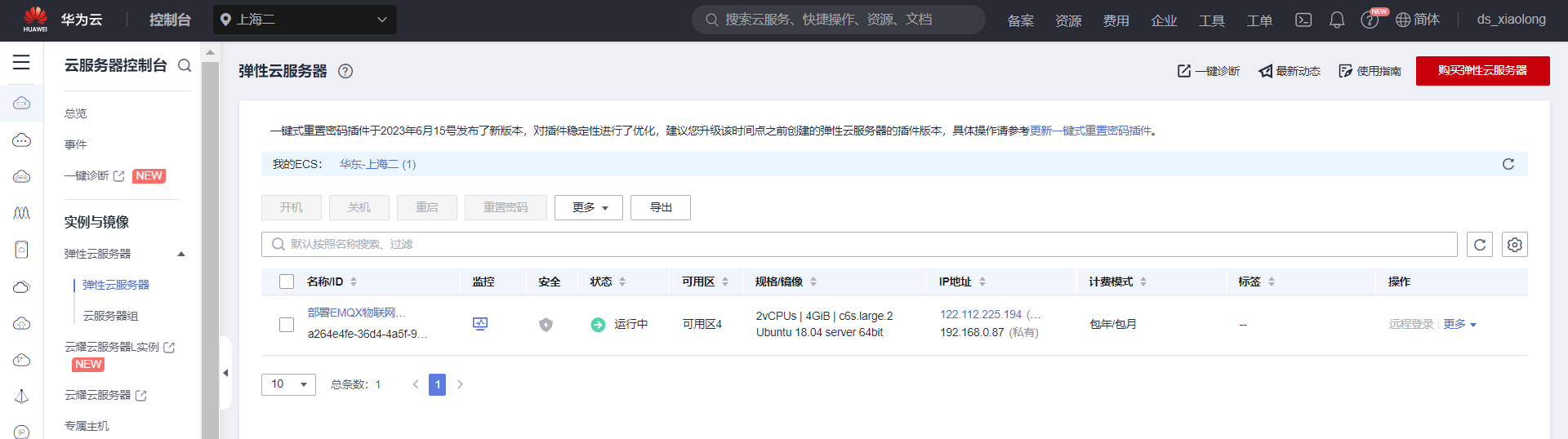Open the 部署EMQX物联网 server name link
1568x439 pixels.
(x=357, y=313)
